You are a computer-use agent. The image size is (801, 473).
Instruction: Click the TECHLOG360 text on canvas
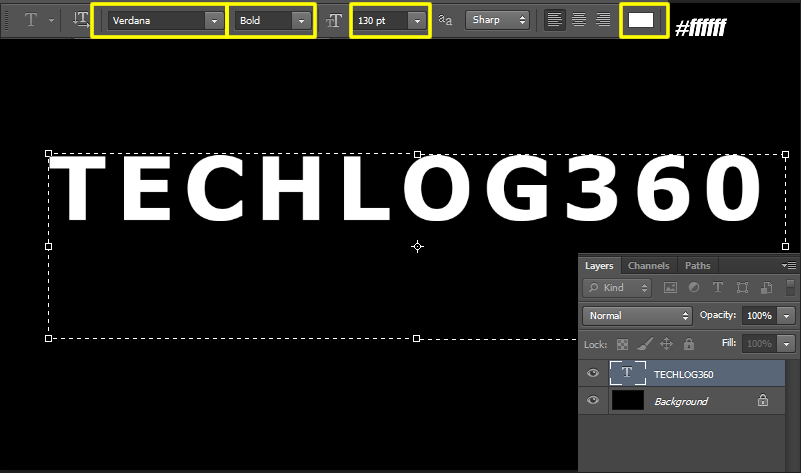pyautogui.click(x=406, y=189)
